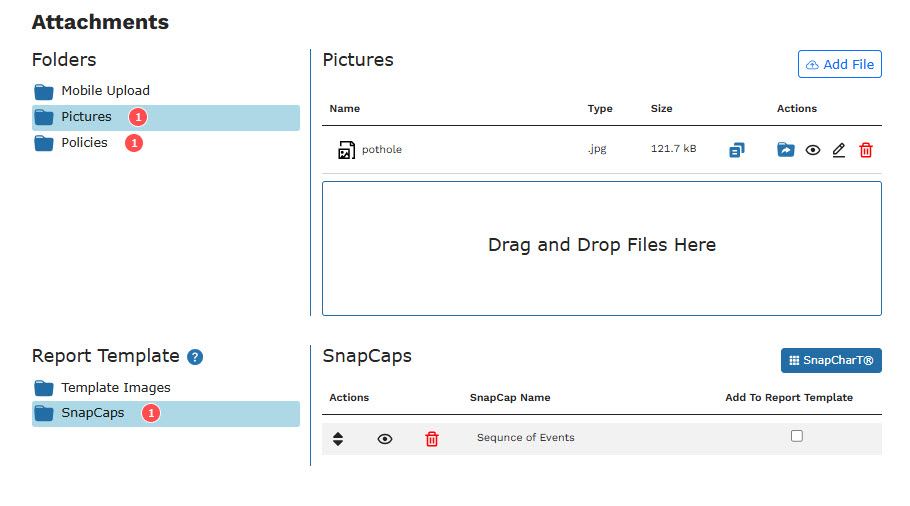Open SnapCharT® button
The image size is (910, 506).
point(831,360)
